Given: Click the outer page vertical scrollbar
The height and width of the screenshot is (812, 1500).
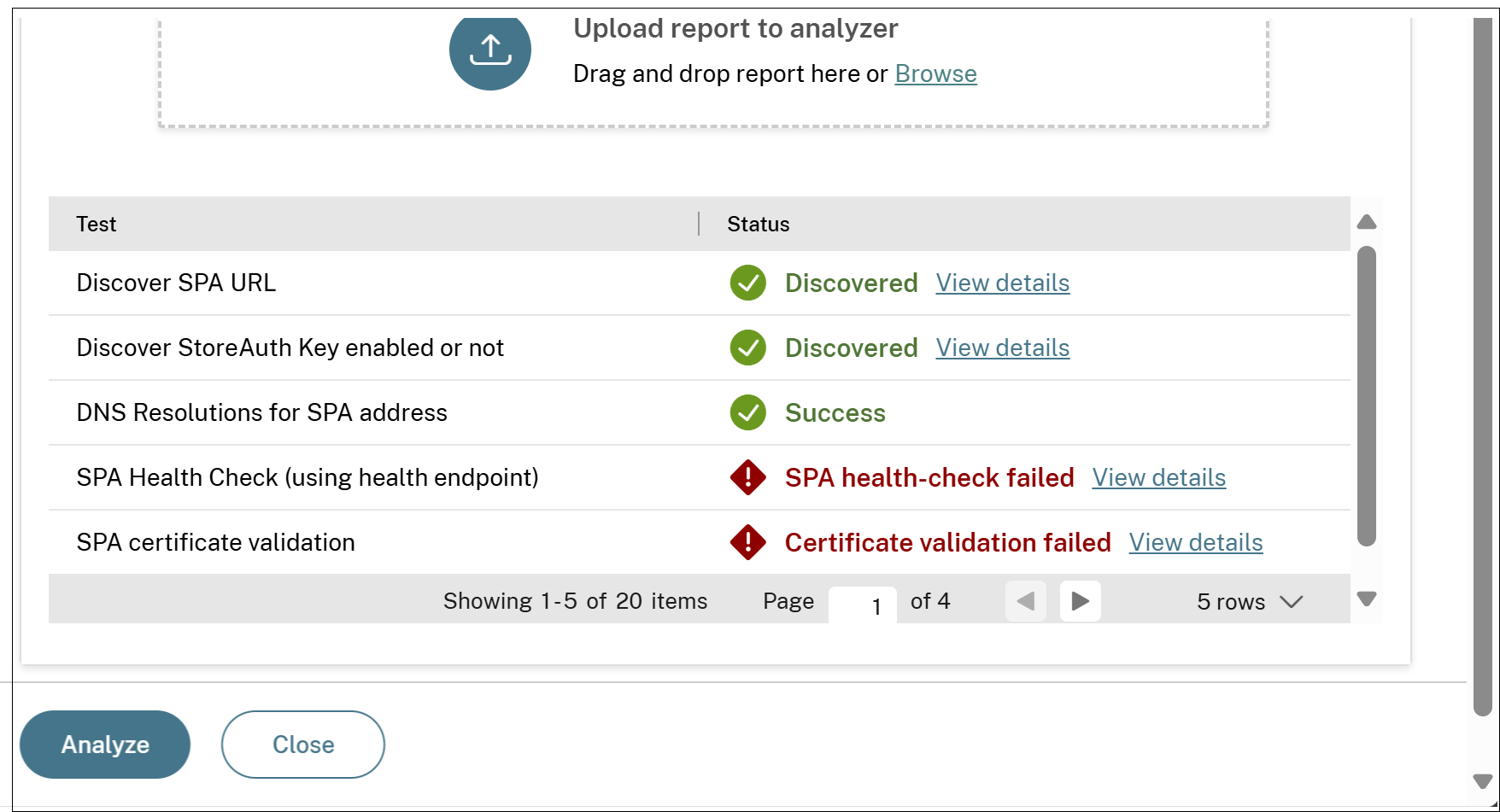Looking at the screenshot, I should click(x=1483, y=367).
